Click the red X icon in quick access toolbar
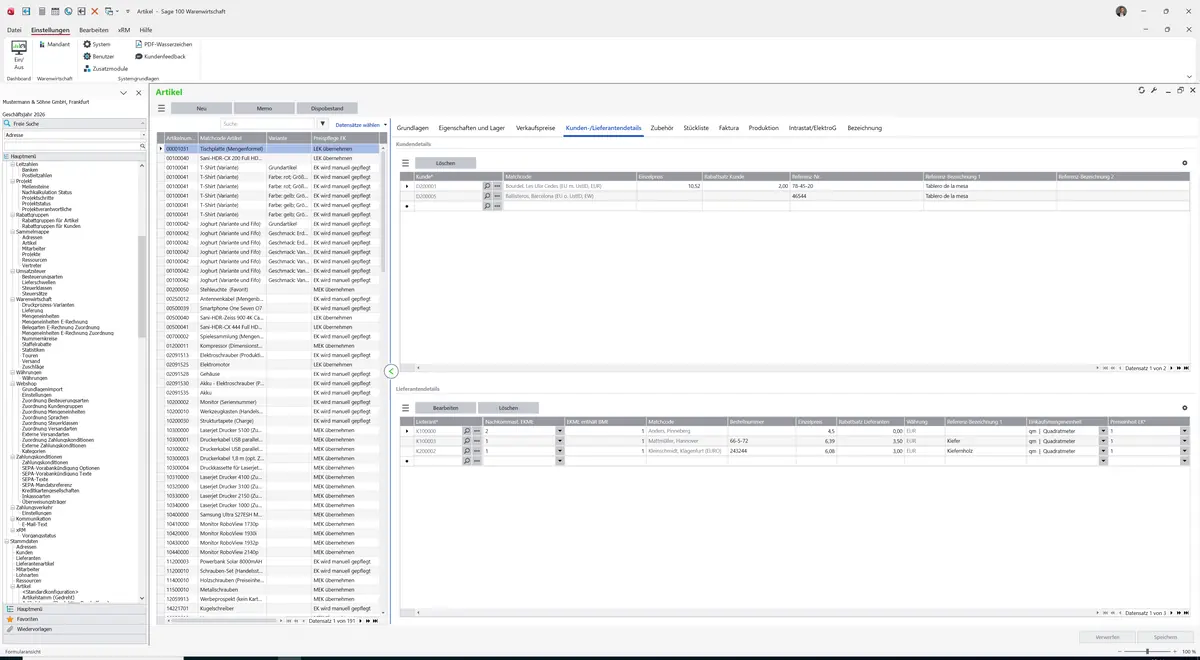 coord(95,10)
